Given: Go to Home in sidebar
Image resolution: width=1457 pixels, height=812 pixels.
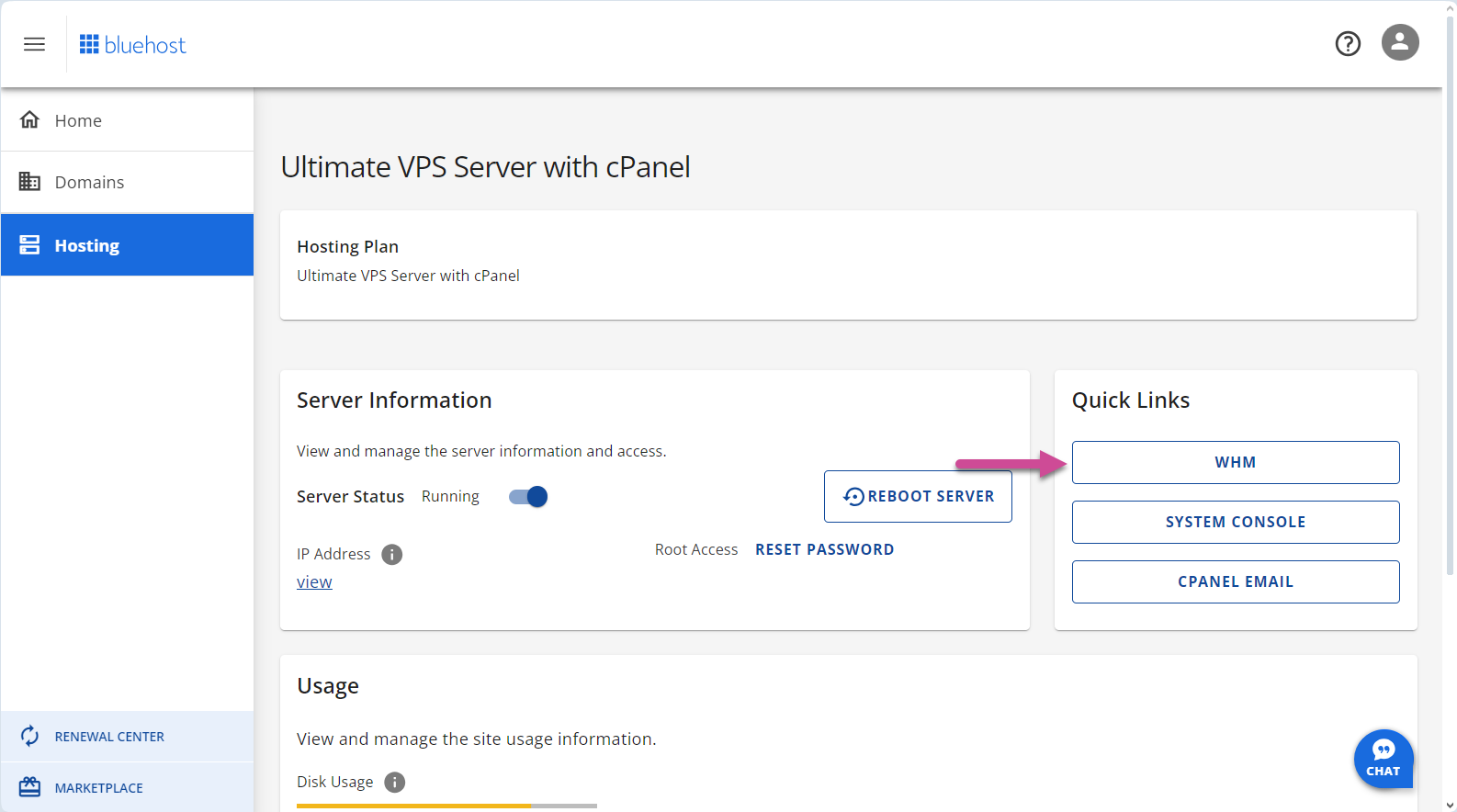Looking at the screenshot, I should [x=127, y=120].
